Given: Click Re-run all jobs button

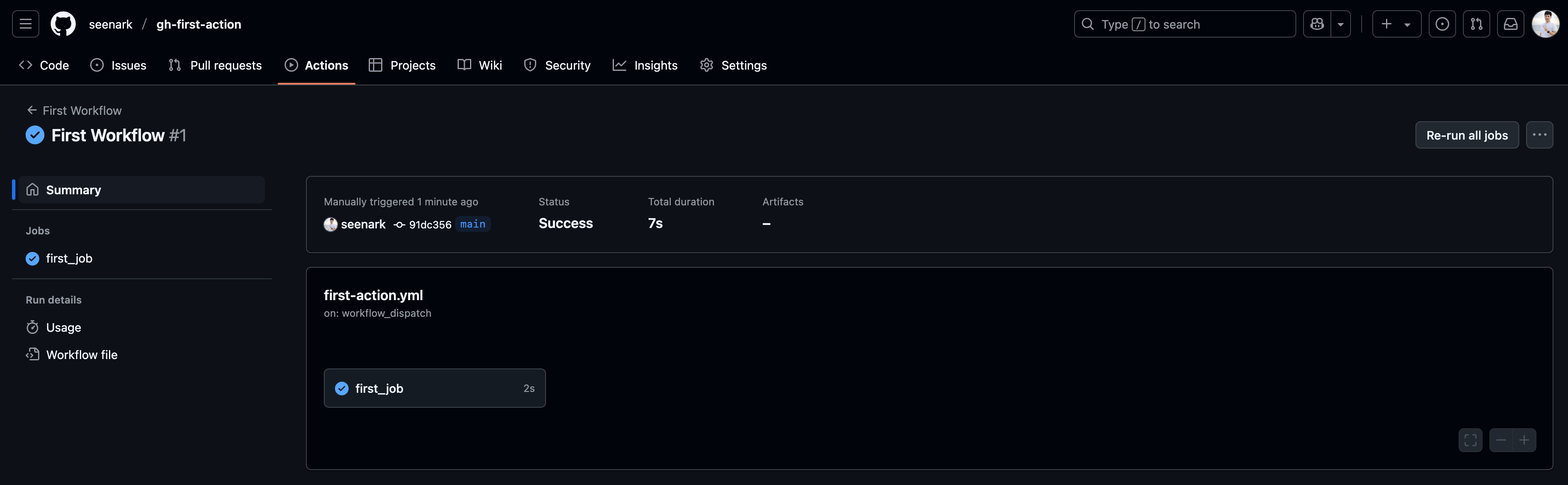Looking at the screenshot, I should [1467, 135].
